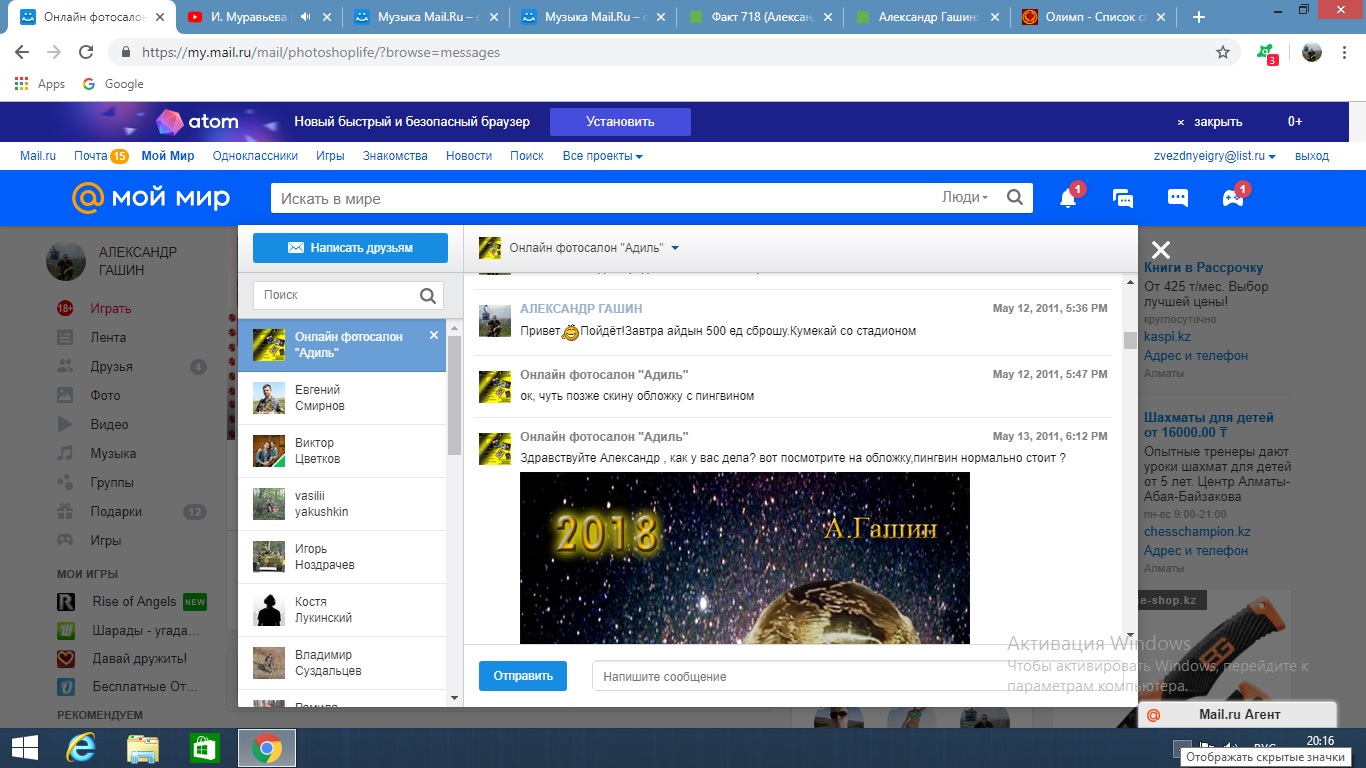Select vasilii yakushkin conversation
This screenshot has width=1366, height=768.
[x=342, y=504]
